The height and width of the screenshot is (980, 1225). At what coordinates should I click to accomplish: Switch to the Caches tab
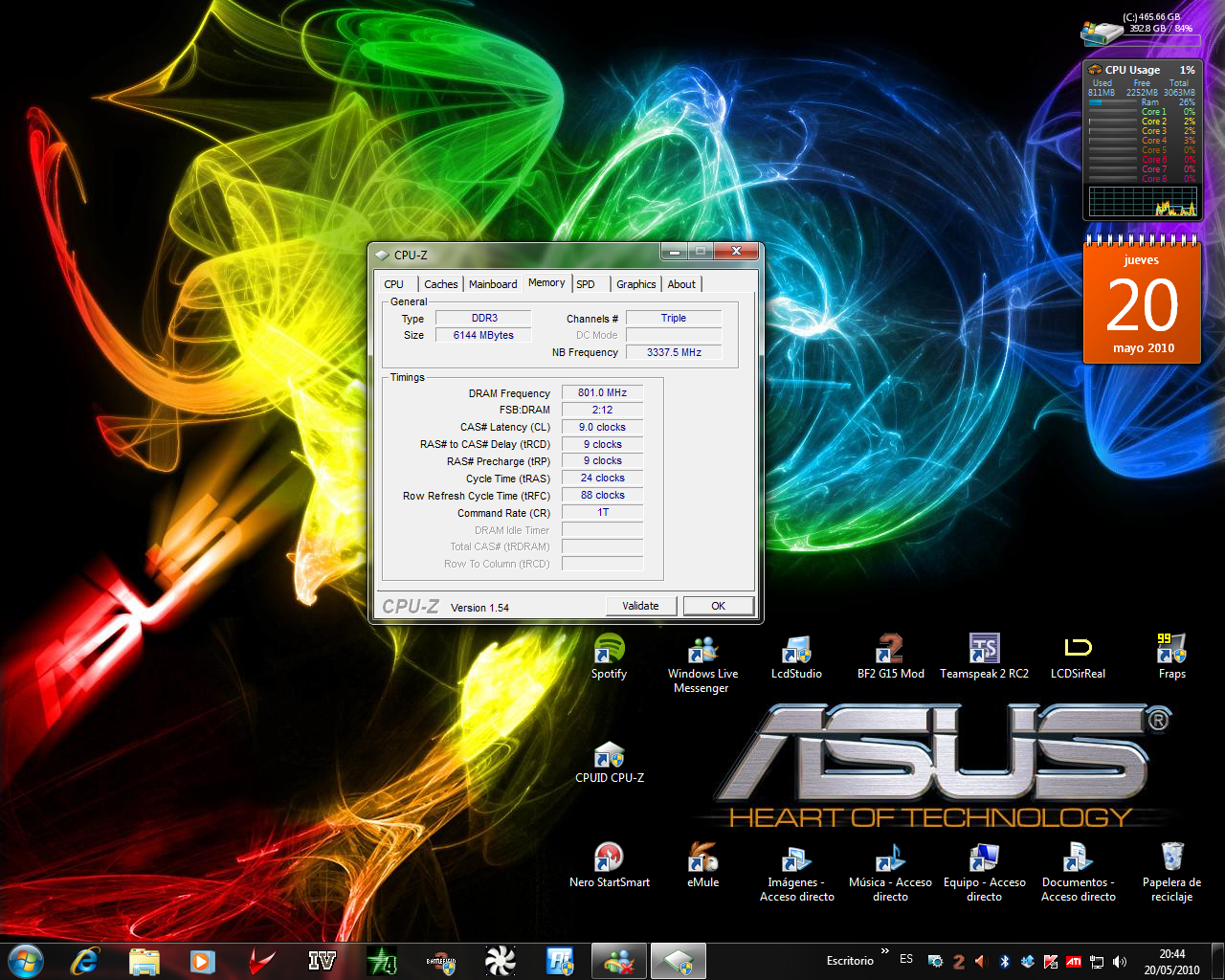point(440,284)
